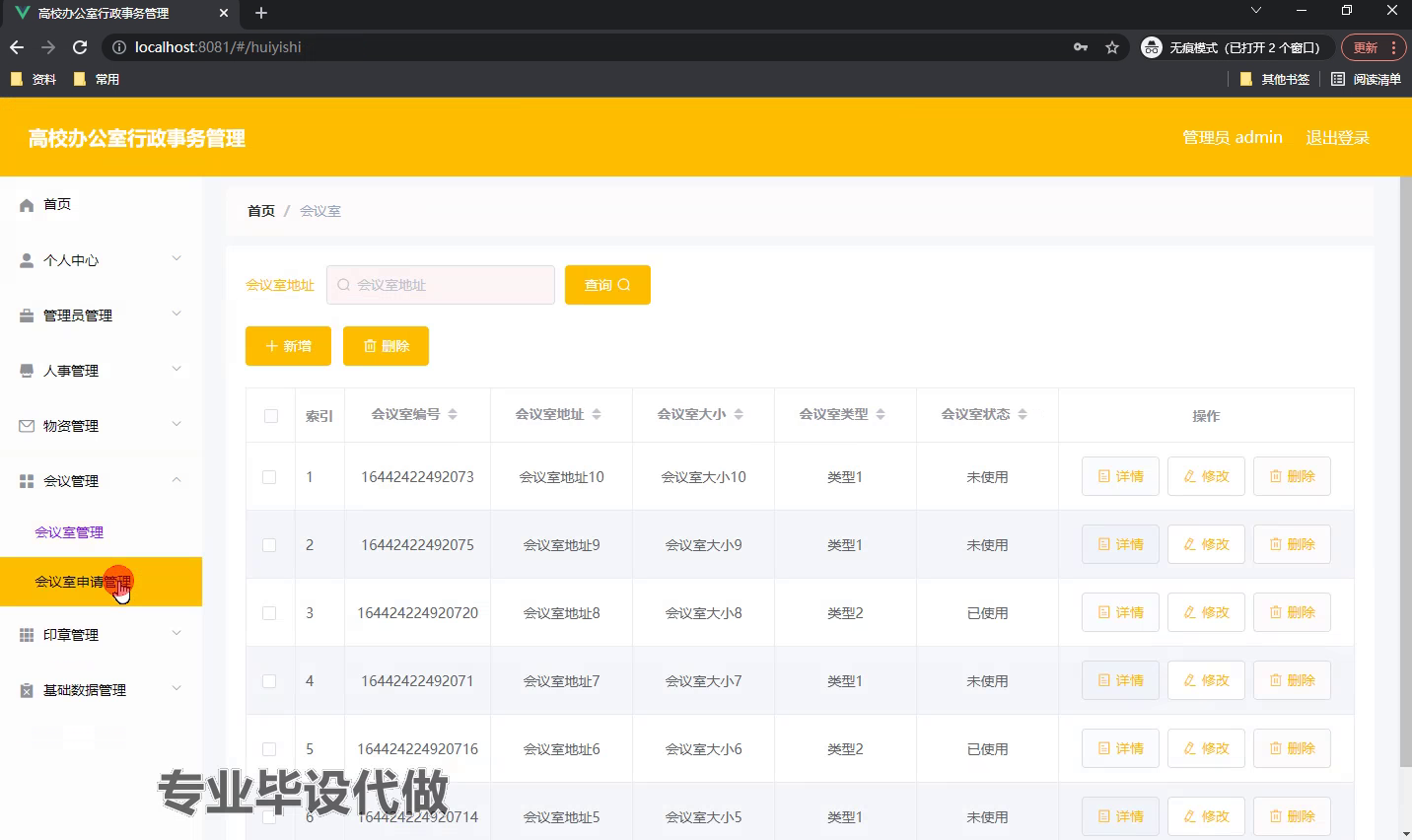Viewport: 1412px width, 840px height.
Task: Expand 印章管理 menu chevron
Action: pyautogui.click(x=176, y=633)
